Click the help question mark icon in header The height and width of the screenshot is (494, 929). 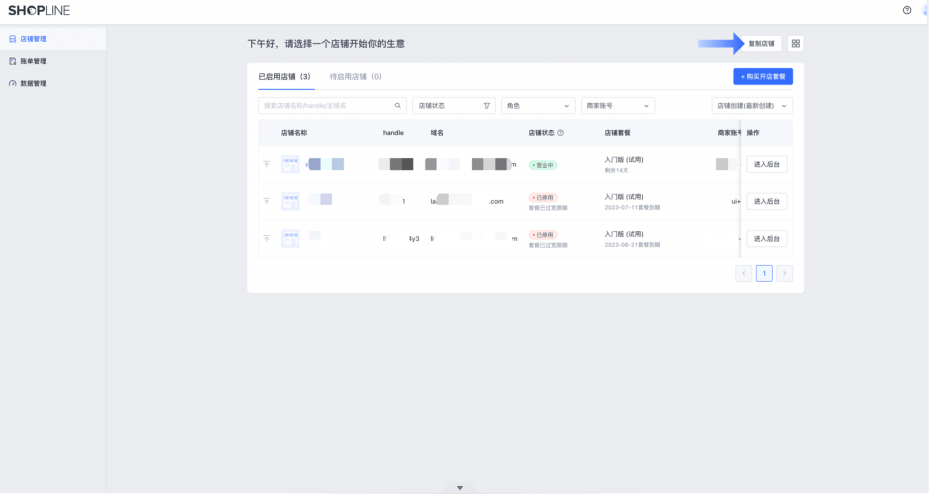[907, 10]
